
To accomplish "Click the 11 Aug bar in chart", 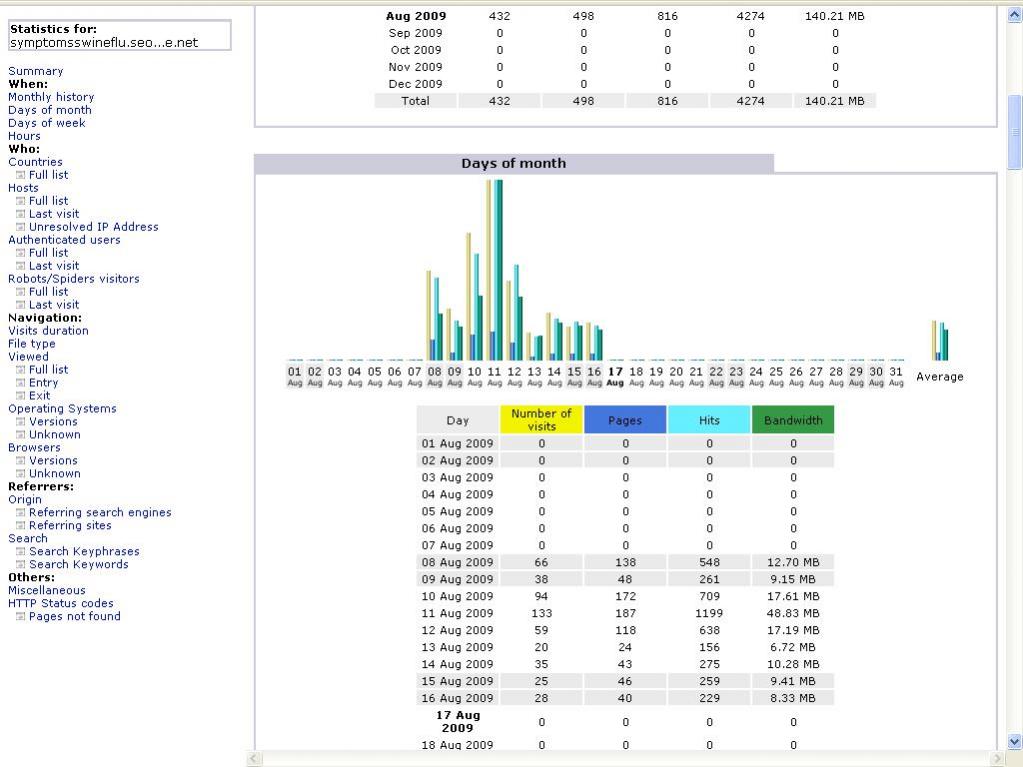I will pos(495,270).
